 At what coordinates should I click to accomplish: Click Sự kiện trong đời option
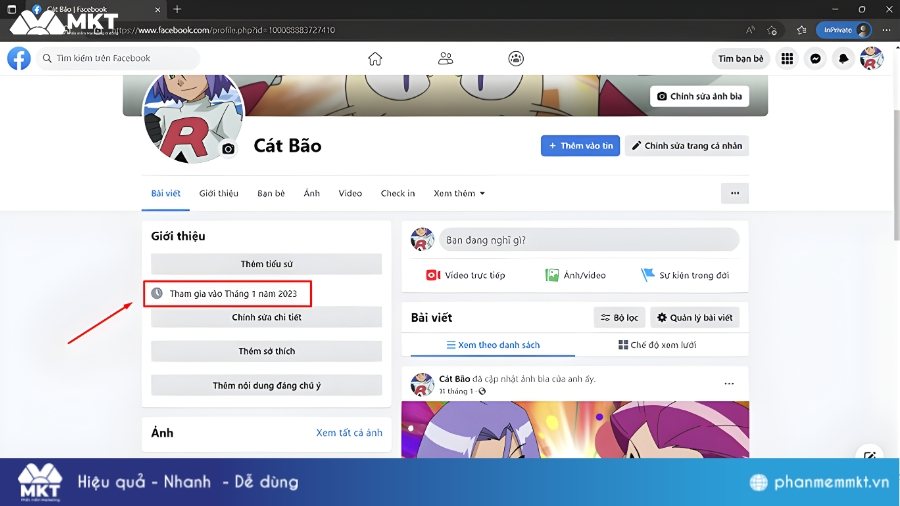685,275
